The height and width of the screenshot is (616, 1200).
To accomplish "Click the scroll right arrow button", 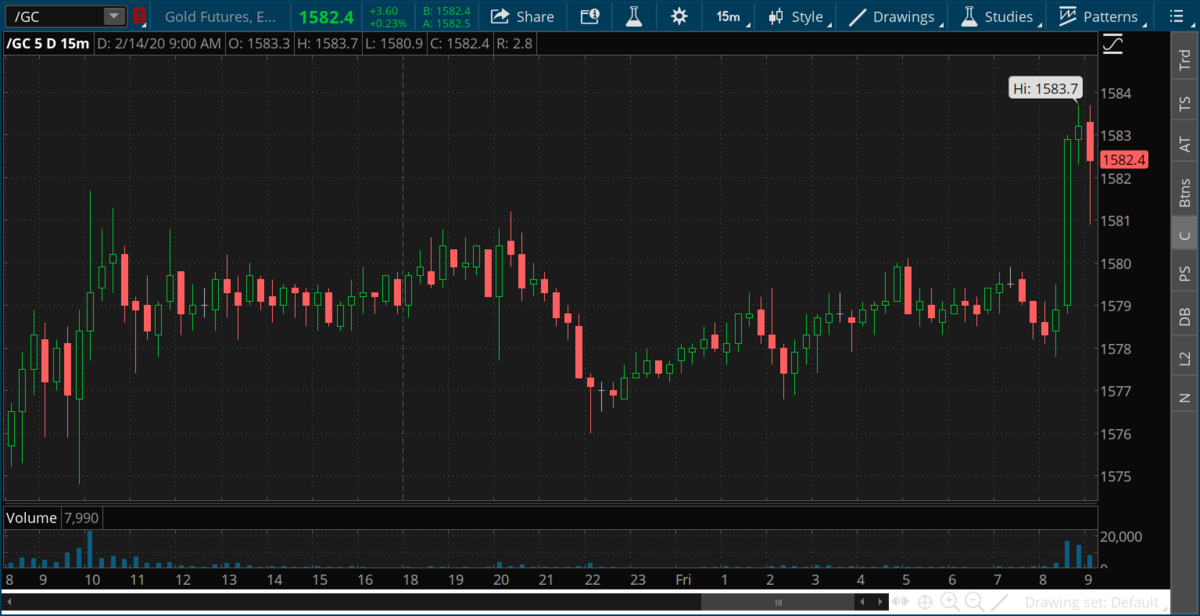I will (x=880, y=602).
